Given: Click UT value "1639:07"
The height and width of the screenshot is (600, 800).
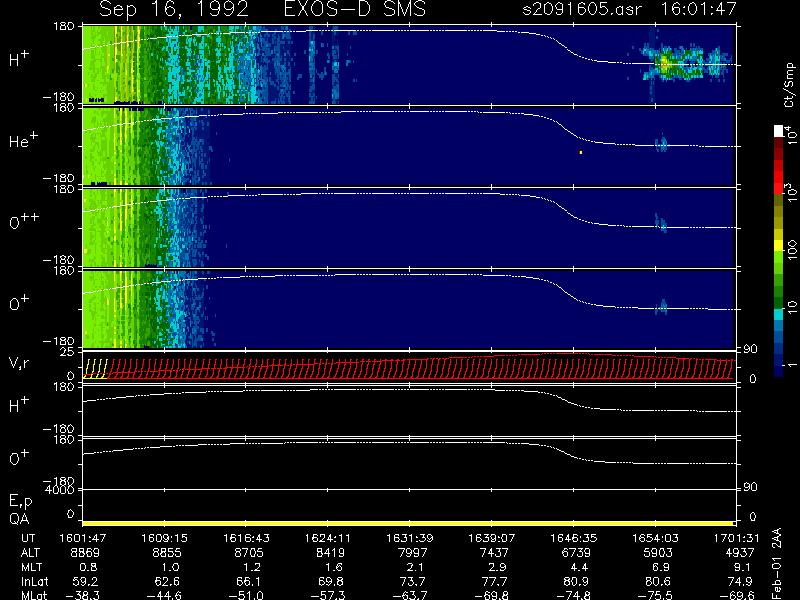Looking at the screenshot, I should click(x=494, y=538).
